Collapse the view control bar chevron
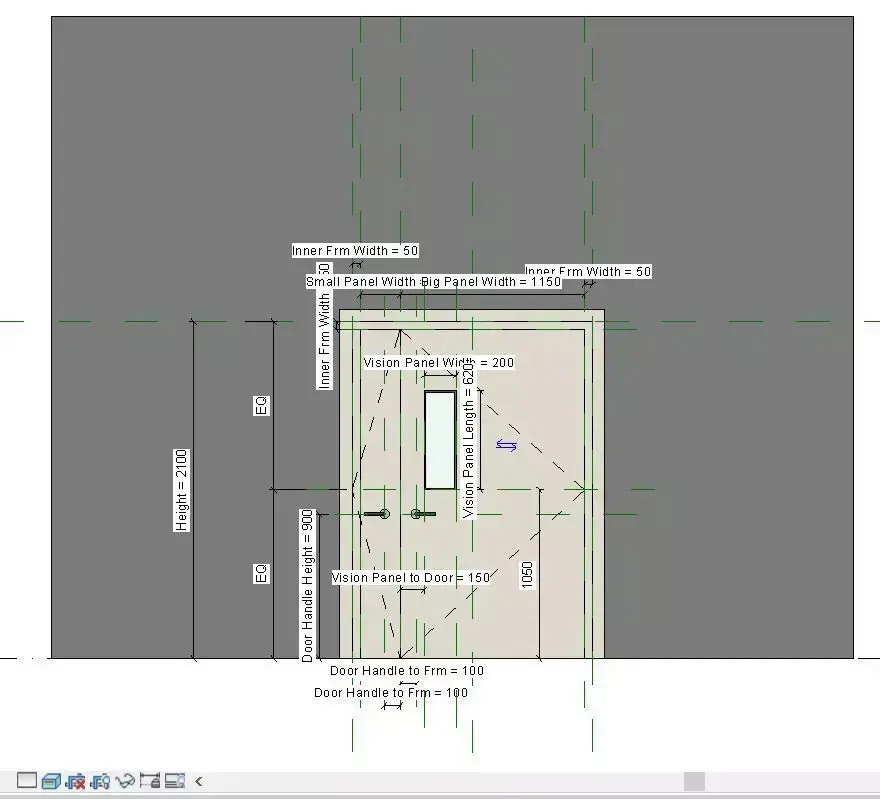The image size is (880, 799). click(198, 781)
